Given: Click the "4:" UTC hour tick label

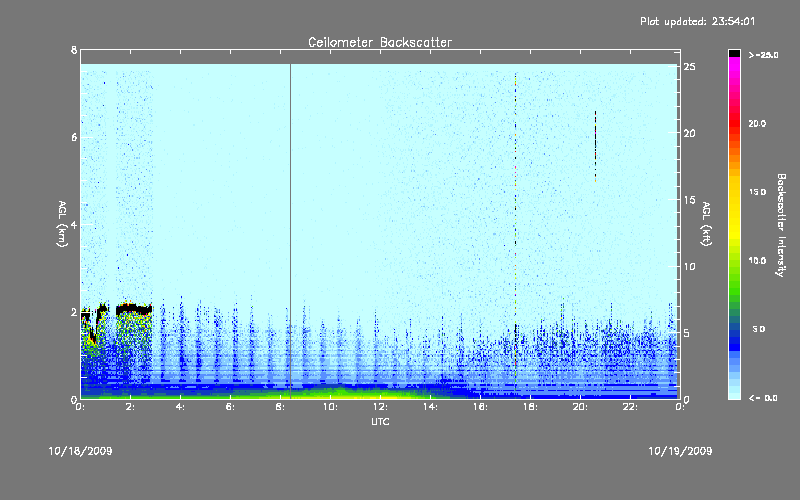Looking at the screenshot, I should 181,407.
